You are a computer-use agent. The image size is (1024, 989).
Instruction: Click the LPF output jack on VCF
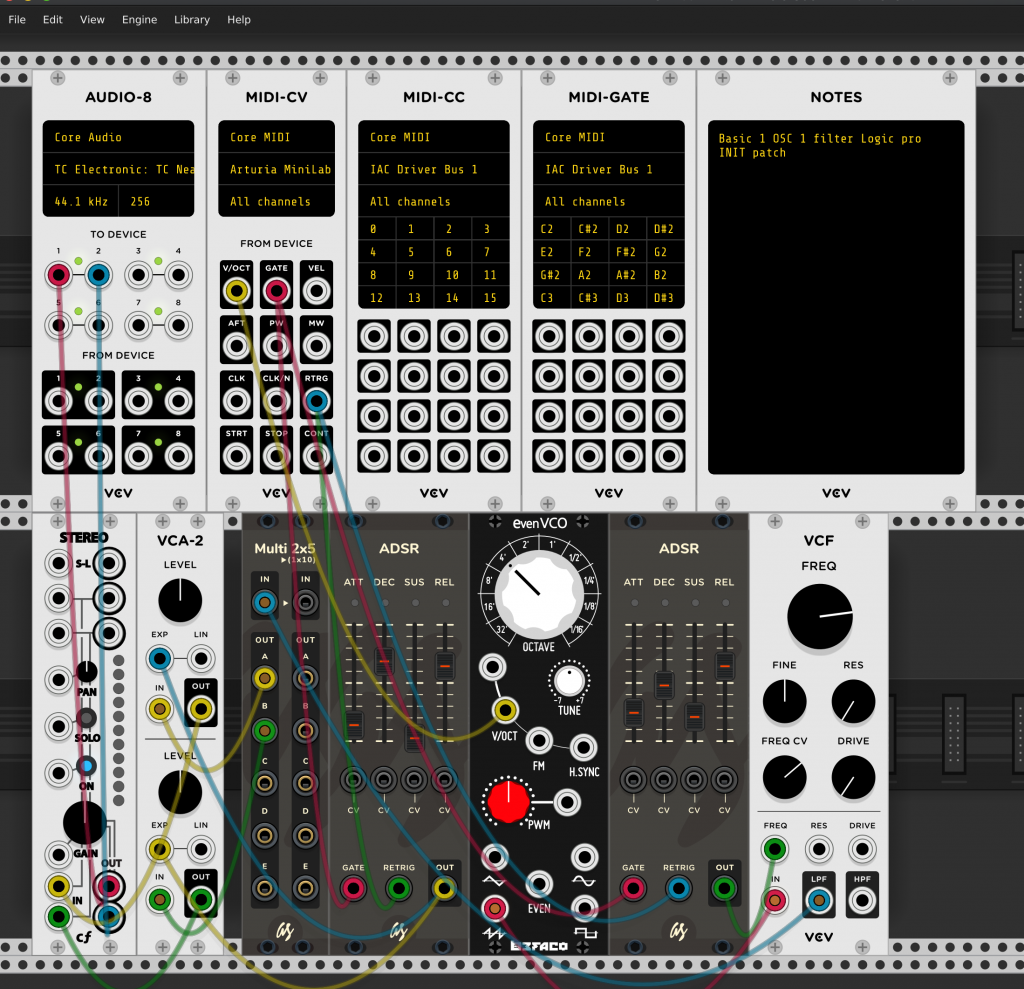819,901
